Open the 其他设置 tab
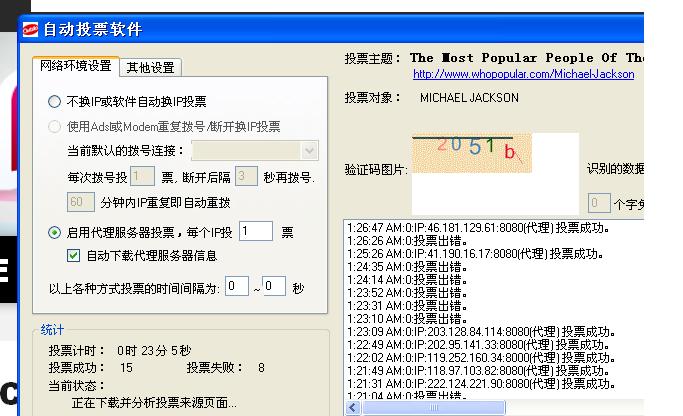This screenshot has width=683, height=416. click(x=150, y=68)
